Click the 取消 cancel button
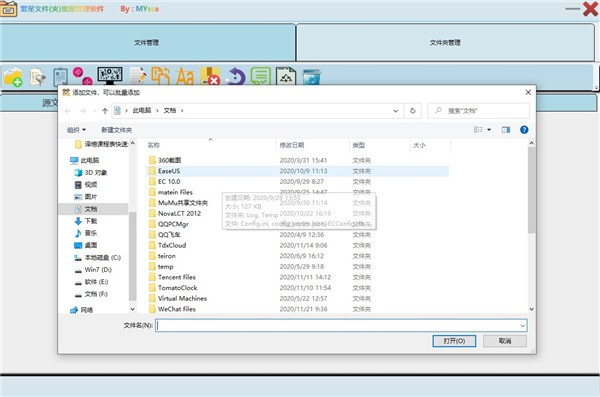This screenshot has width=600, height=397. pos(505,341)
